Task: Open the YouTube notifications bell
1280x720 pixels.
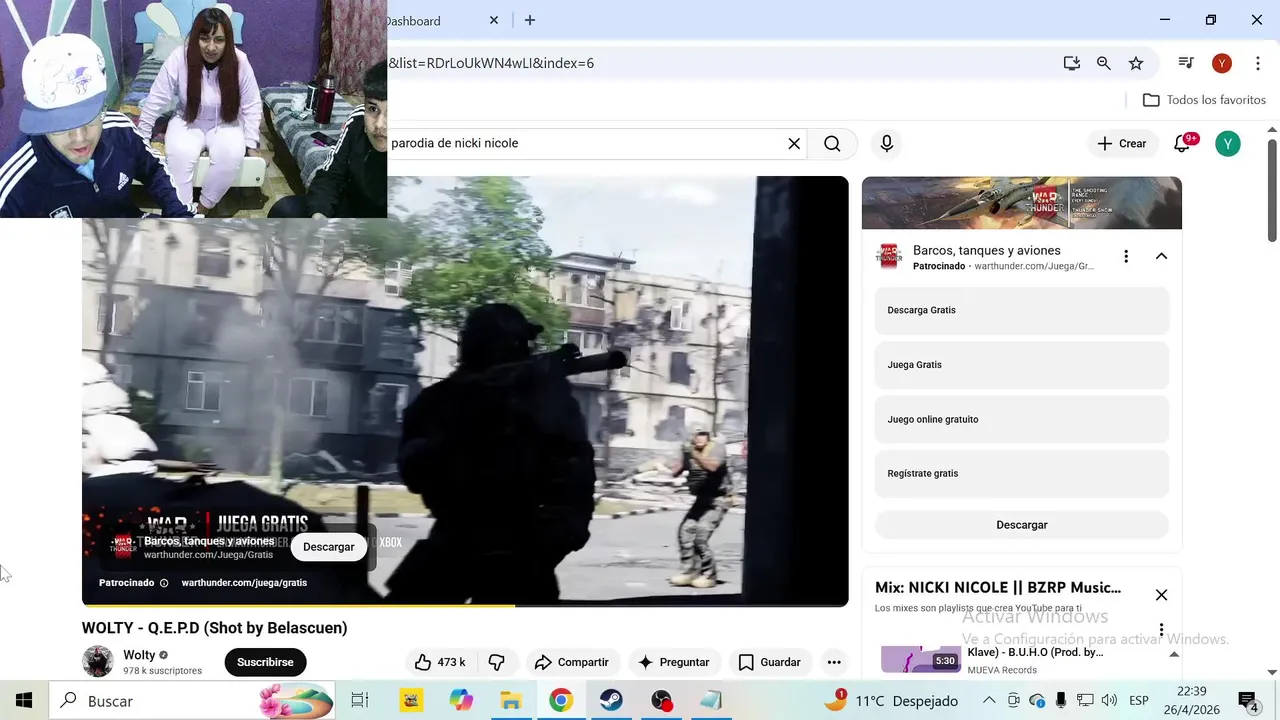Action: point(1183,143)
